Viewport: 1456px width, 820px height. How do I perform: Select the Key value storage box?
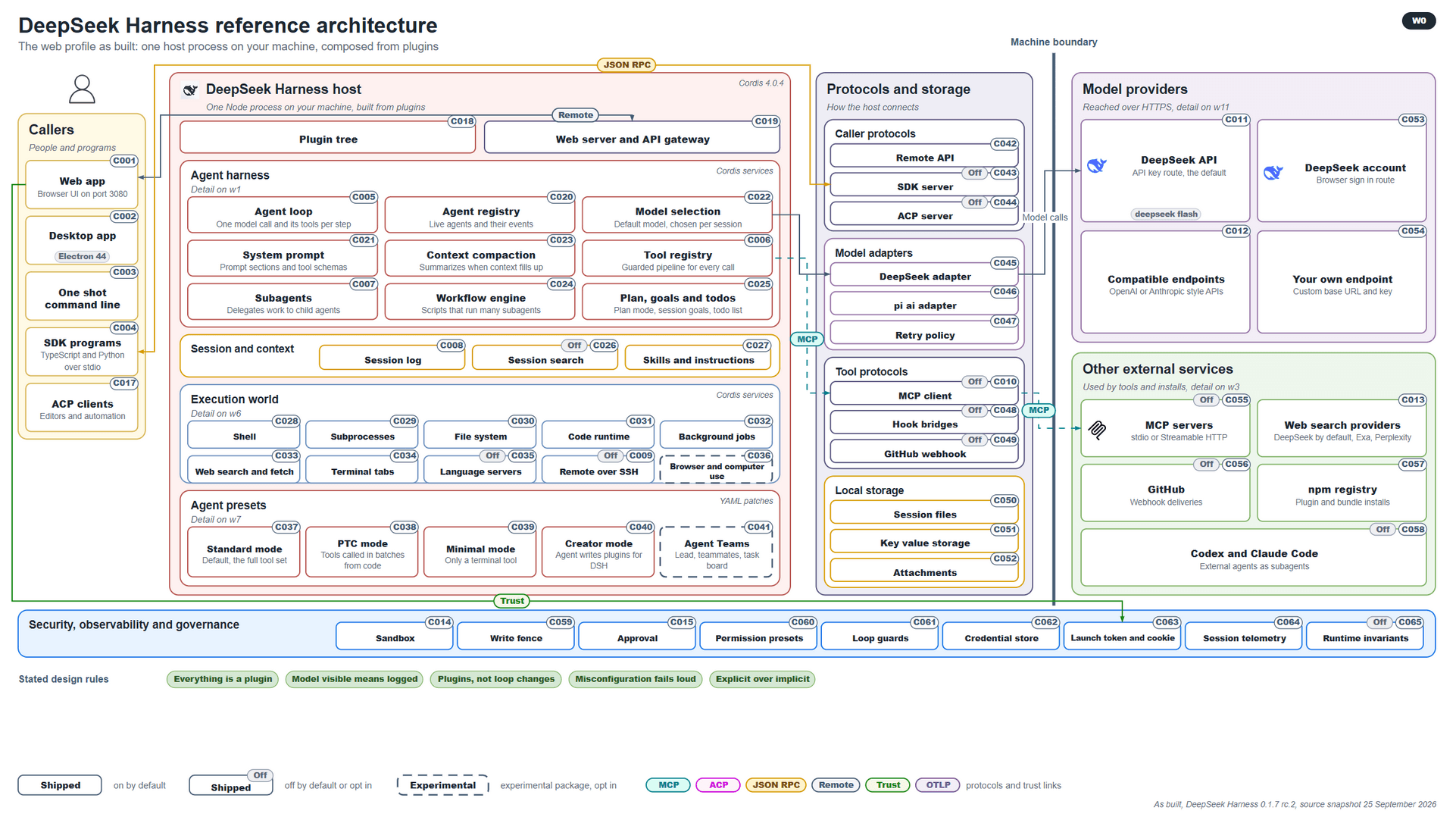[924, 542]
